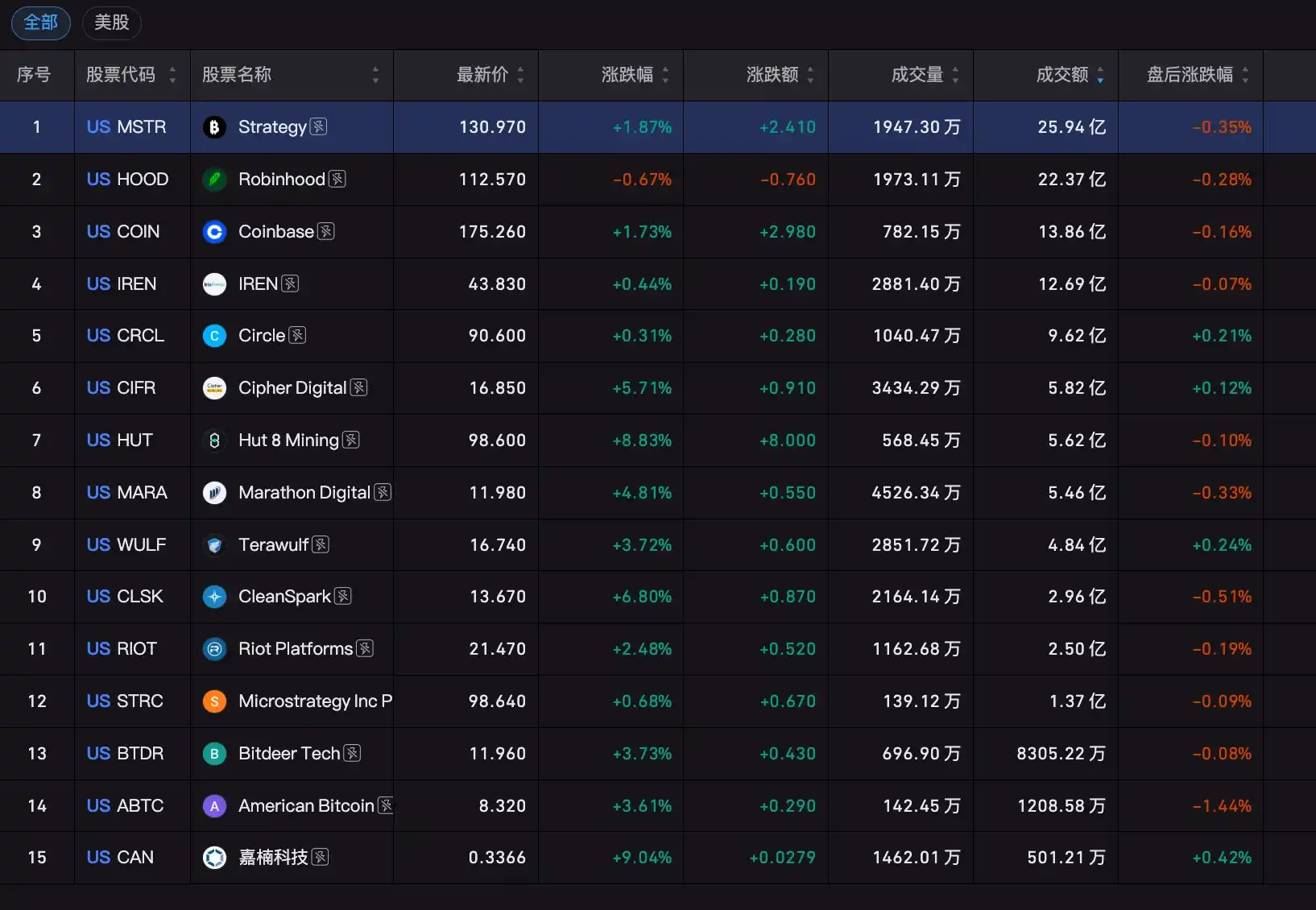Switch to the 美股 tab

112,23
